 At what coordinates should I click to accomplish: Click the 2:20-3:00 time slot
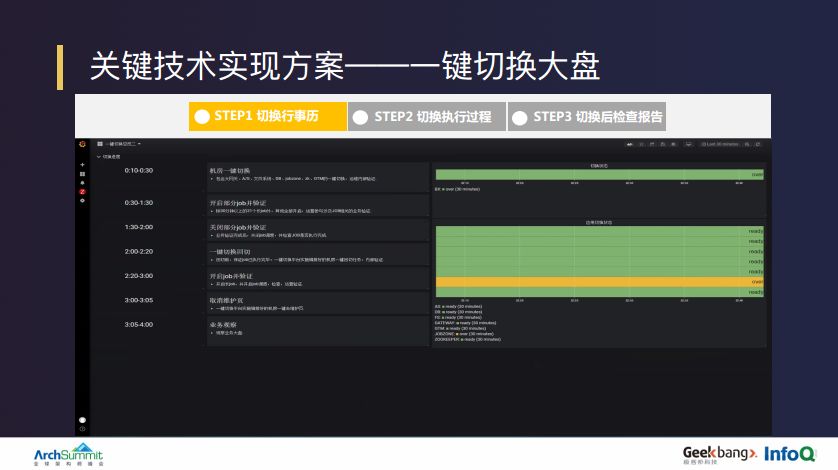click(x=139, y=276)
